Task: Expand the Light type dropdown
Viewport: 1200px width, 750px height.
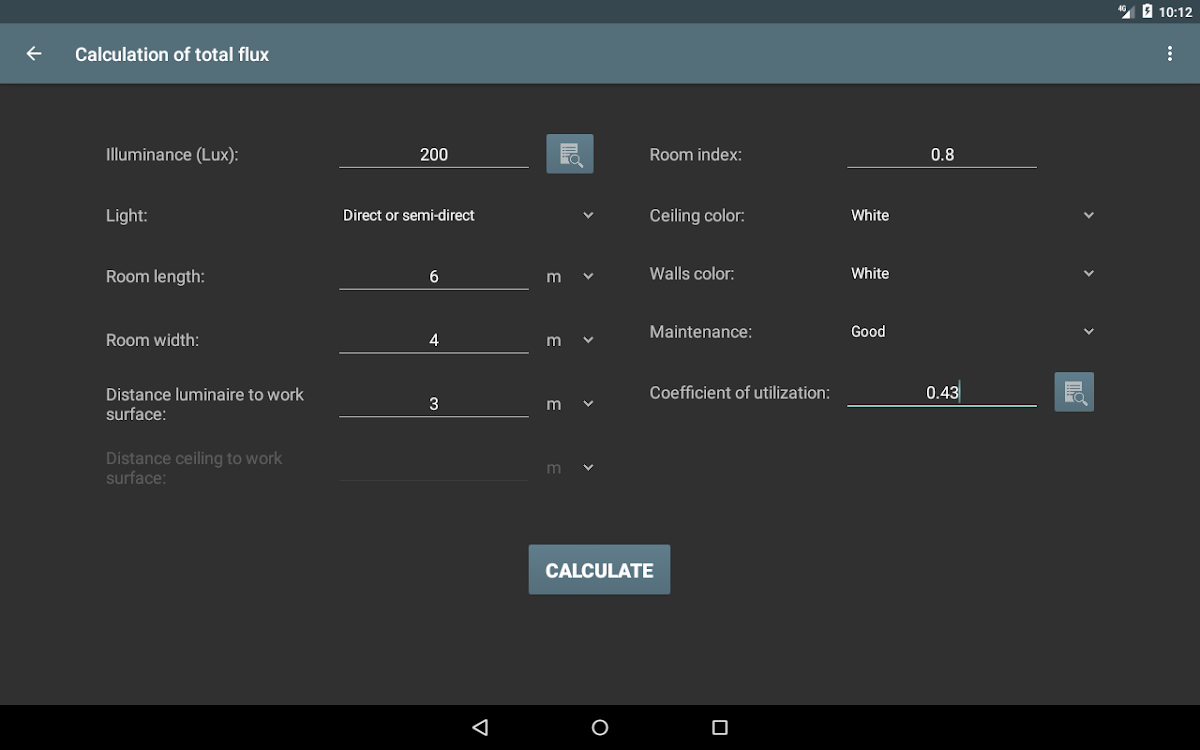Action: pos(467,215)
